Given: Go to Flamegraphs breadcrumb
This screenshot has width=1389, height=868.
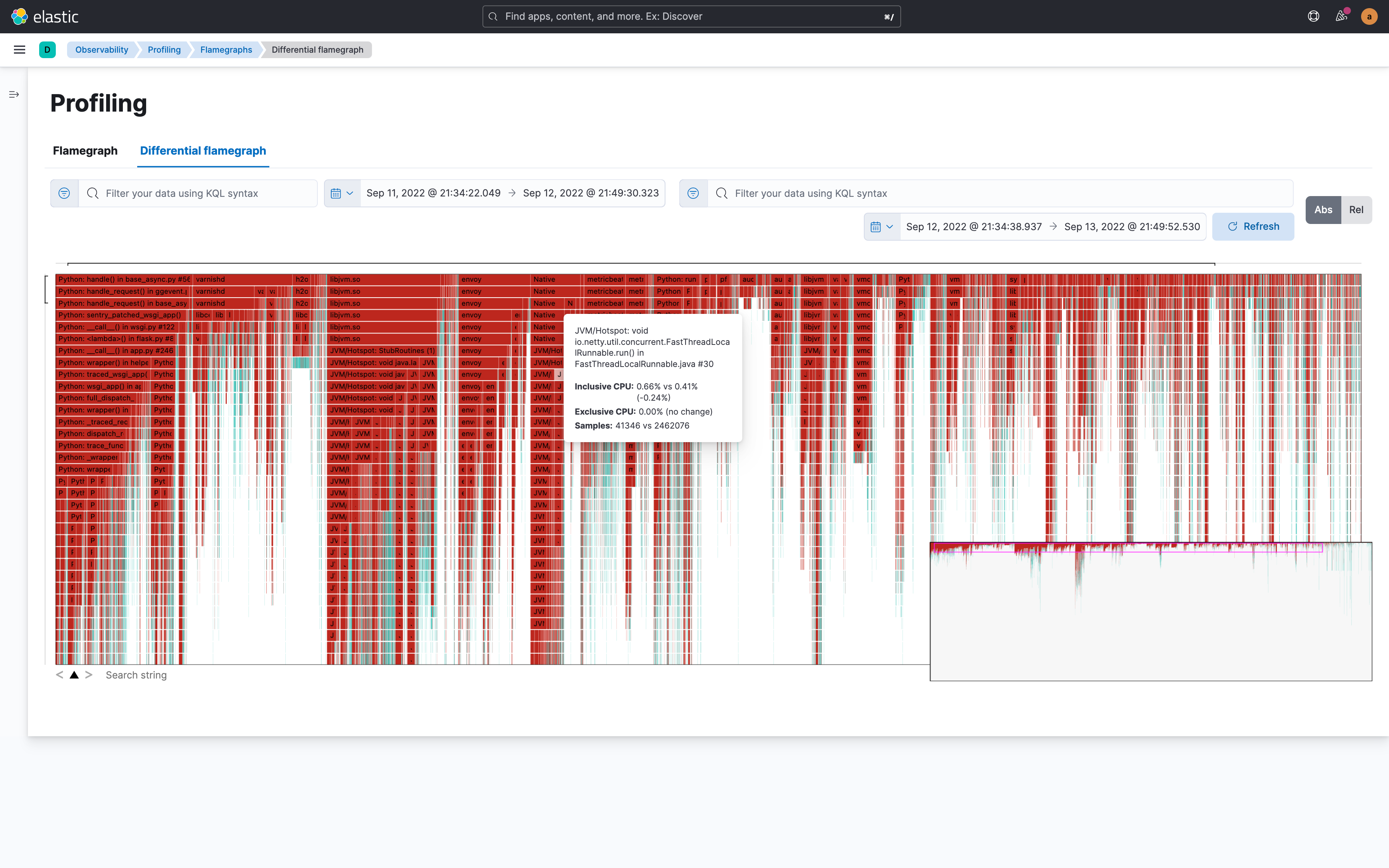Looking at the screenshot, I should click(226, 50).
